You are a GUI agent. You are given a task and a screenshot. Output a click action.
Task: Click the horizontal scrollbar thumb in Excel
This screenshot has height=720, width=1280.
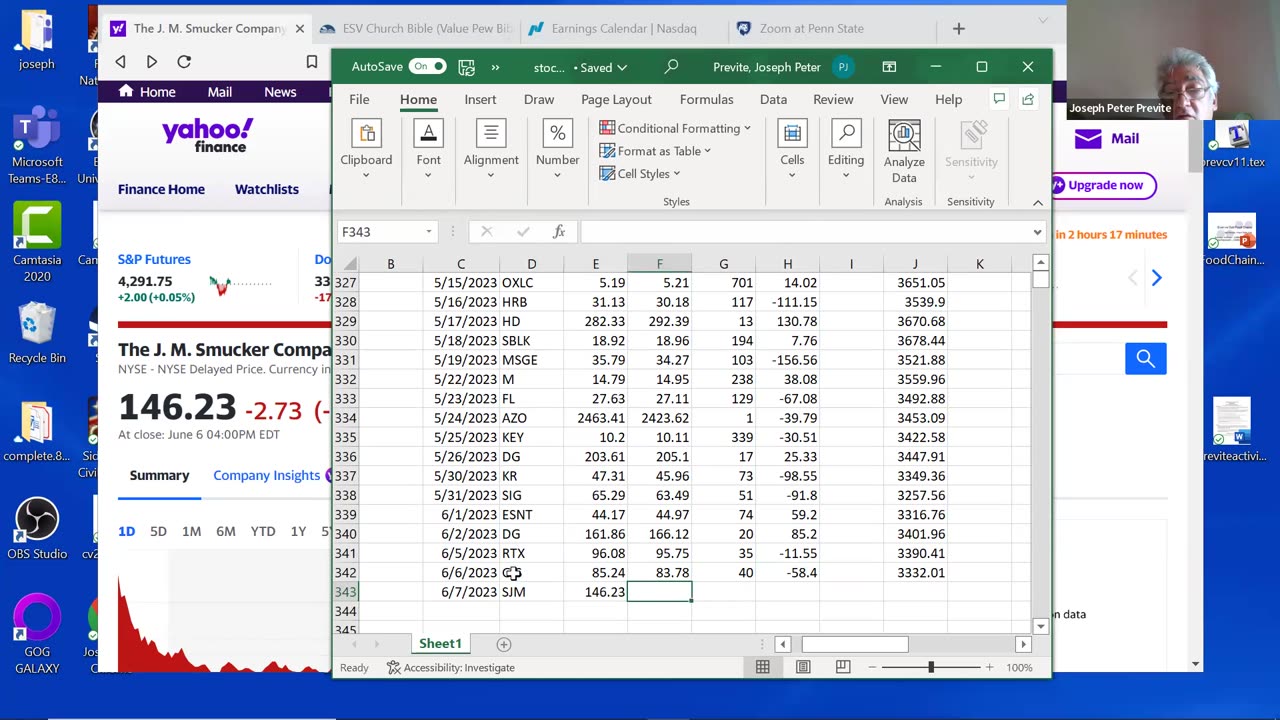[855, 645]
